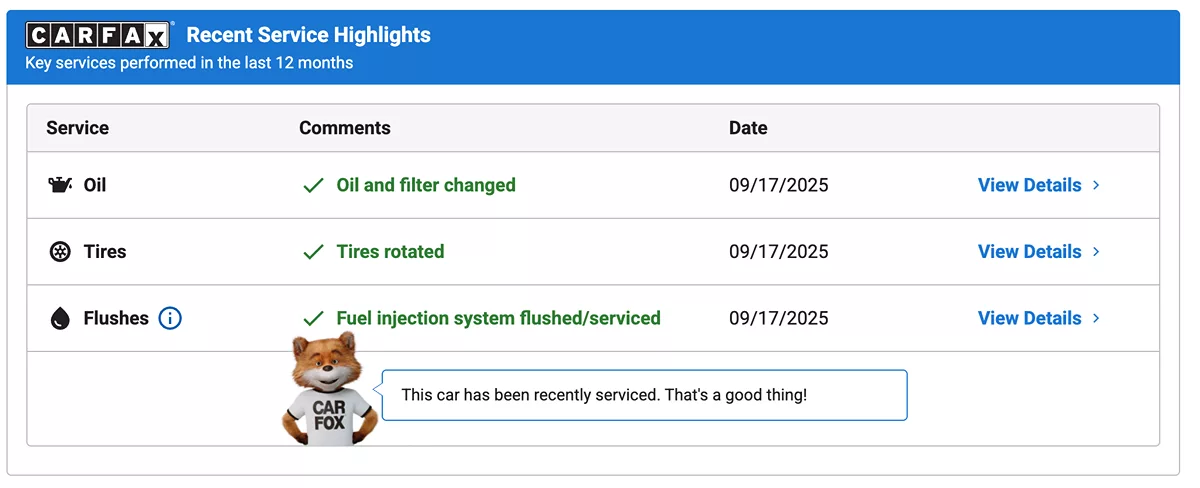Click checkmark beside Oil and filter changed
This screenshot has width=1200, height=488.
pos(314,186)
